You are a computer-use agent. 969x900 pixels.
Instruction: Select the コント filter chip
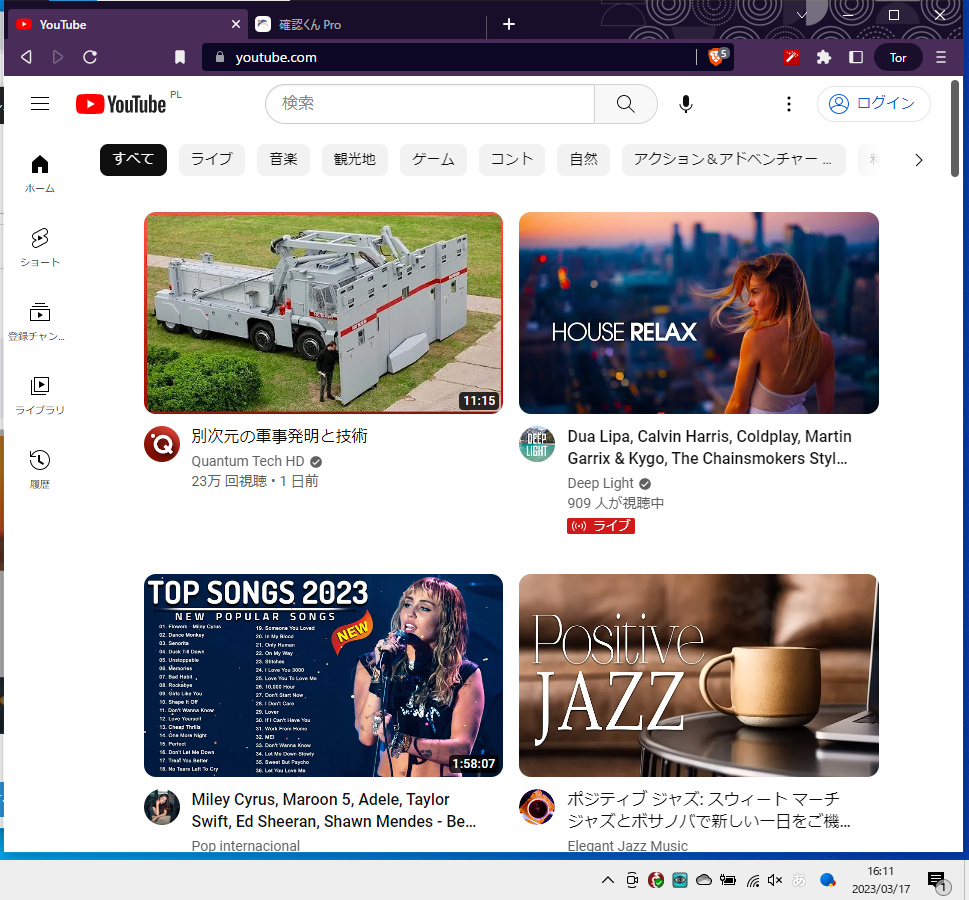(512, 159)
